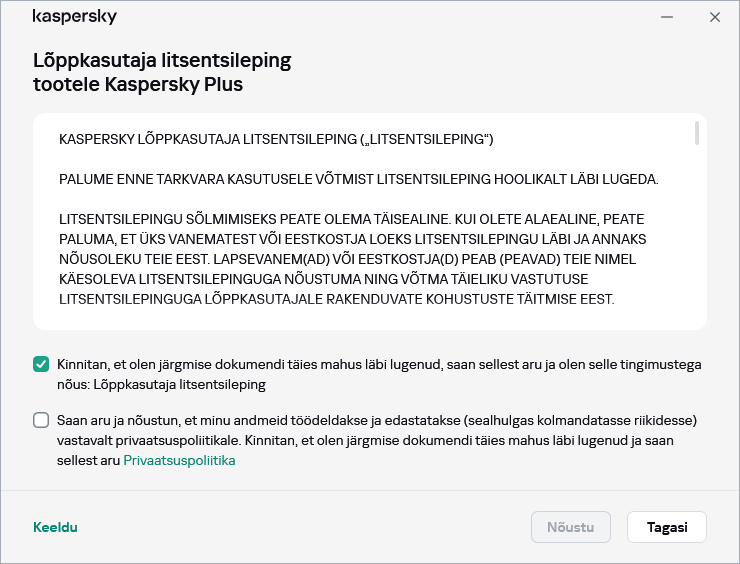This screenshot has width=740, height=564.
Task: Go back with the Tagasi button
Action: tap(666, 527)
